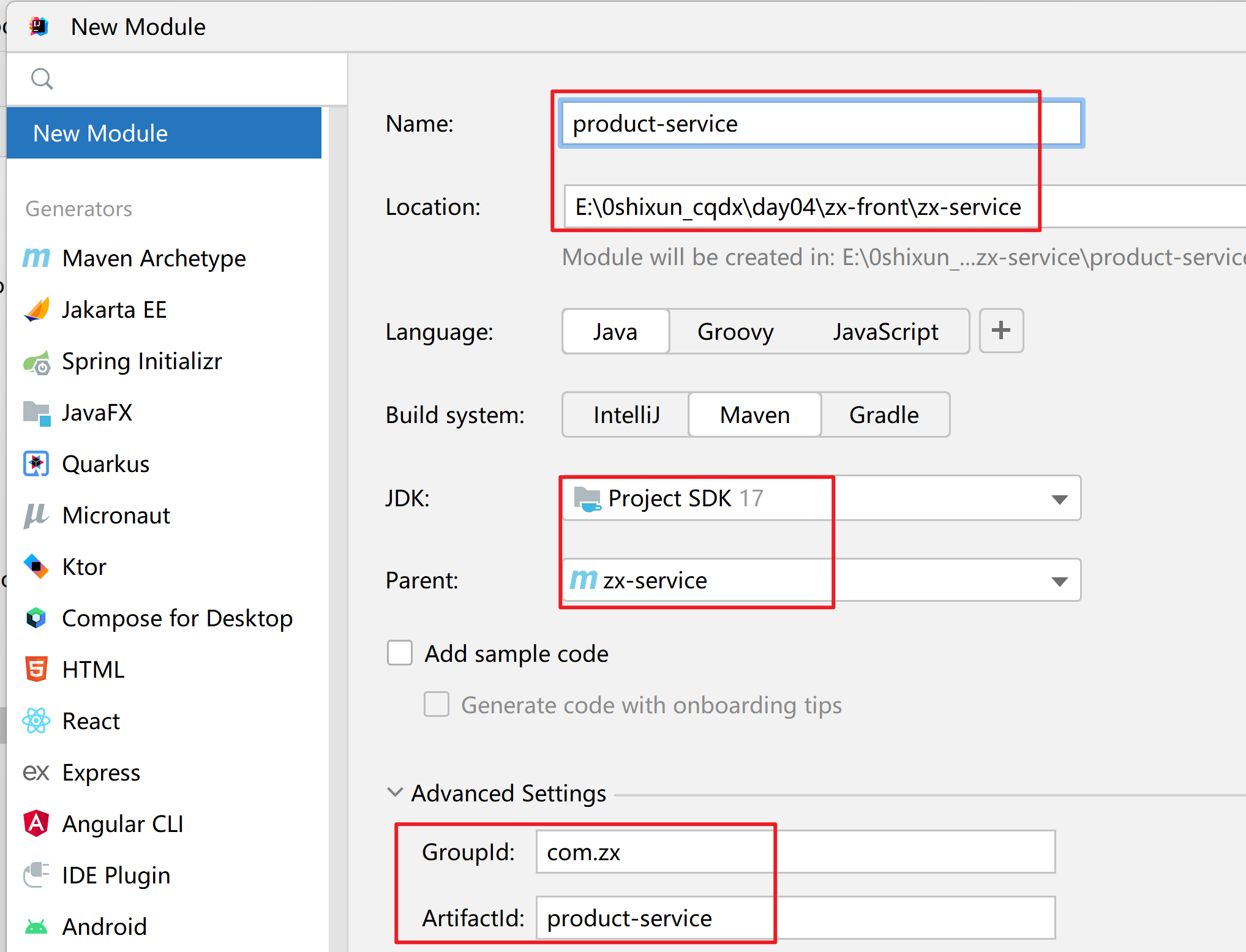The height and width of the screenshot is (952, 1246).
Task: Click the Angular CLI icon
Action: tap(36, 823)
